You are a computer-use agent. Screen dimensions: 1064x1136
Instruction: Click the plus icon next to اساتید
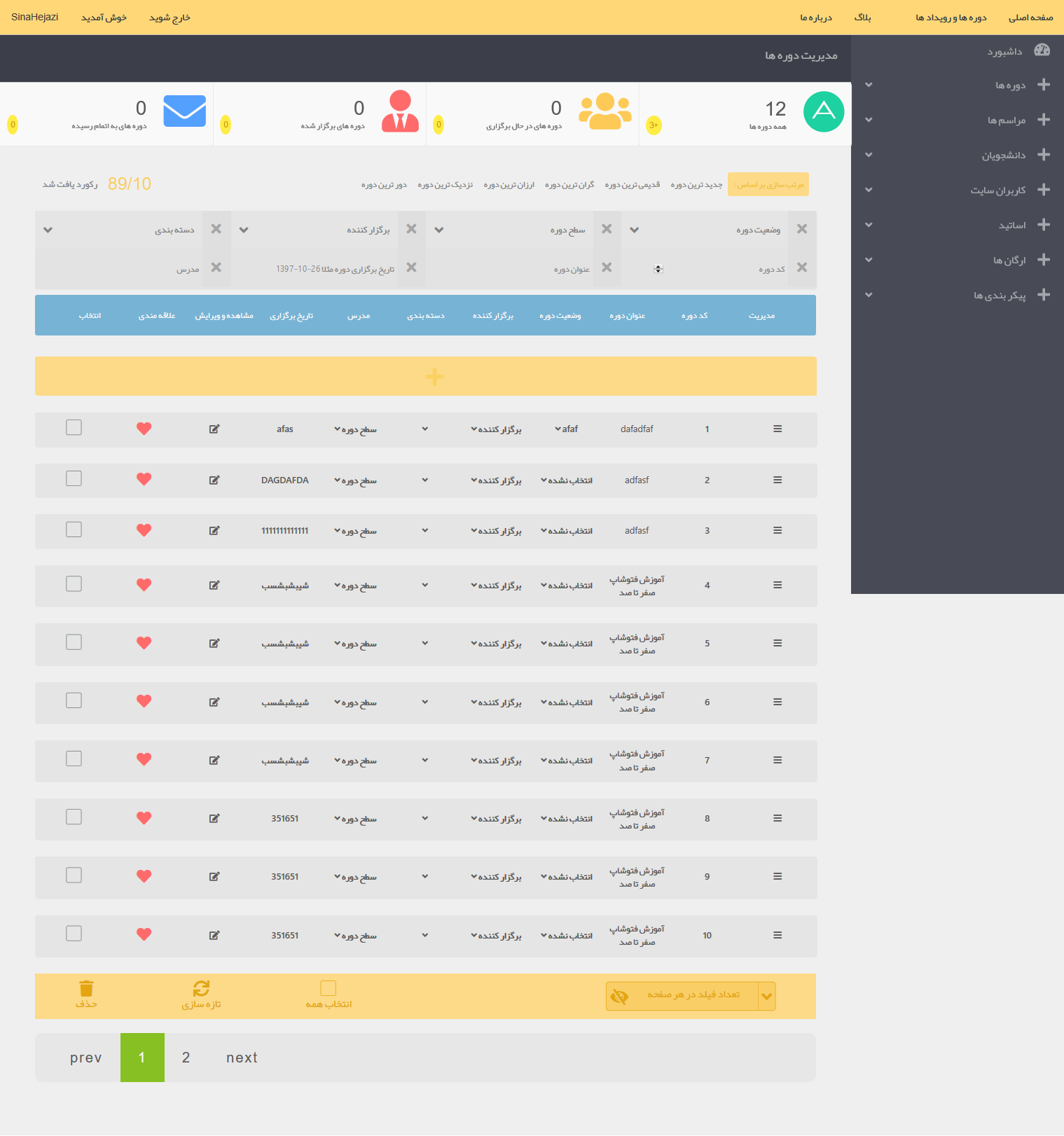[1044, 225]
